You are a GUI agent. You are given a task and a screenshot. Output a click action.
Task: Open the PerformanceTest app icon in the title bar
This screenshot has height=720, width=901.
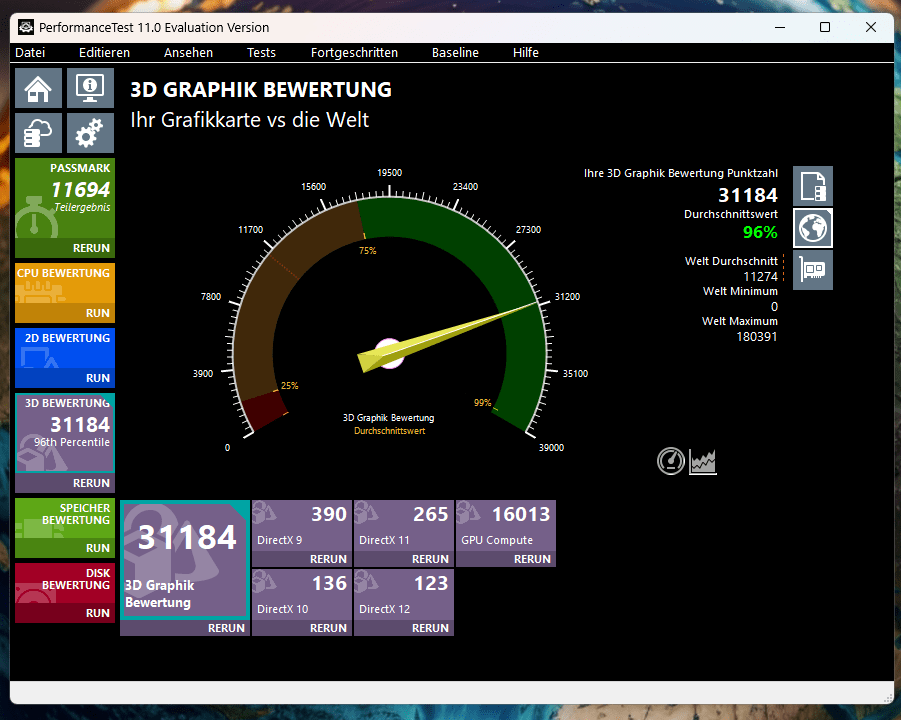[x=26, y=27]
